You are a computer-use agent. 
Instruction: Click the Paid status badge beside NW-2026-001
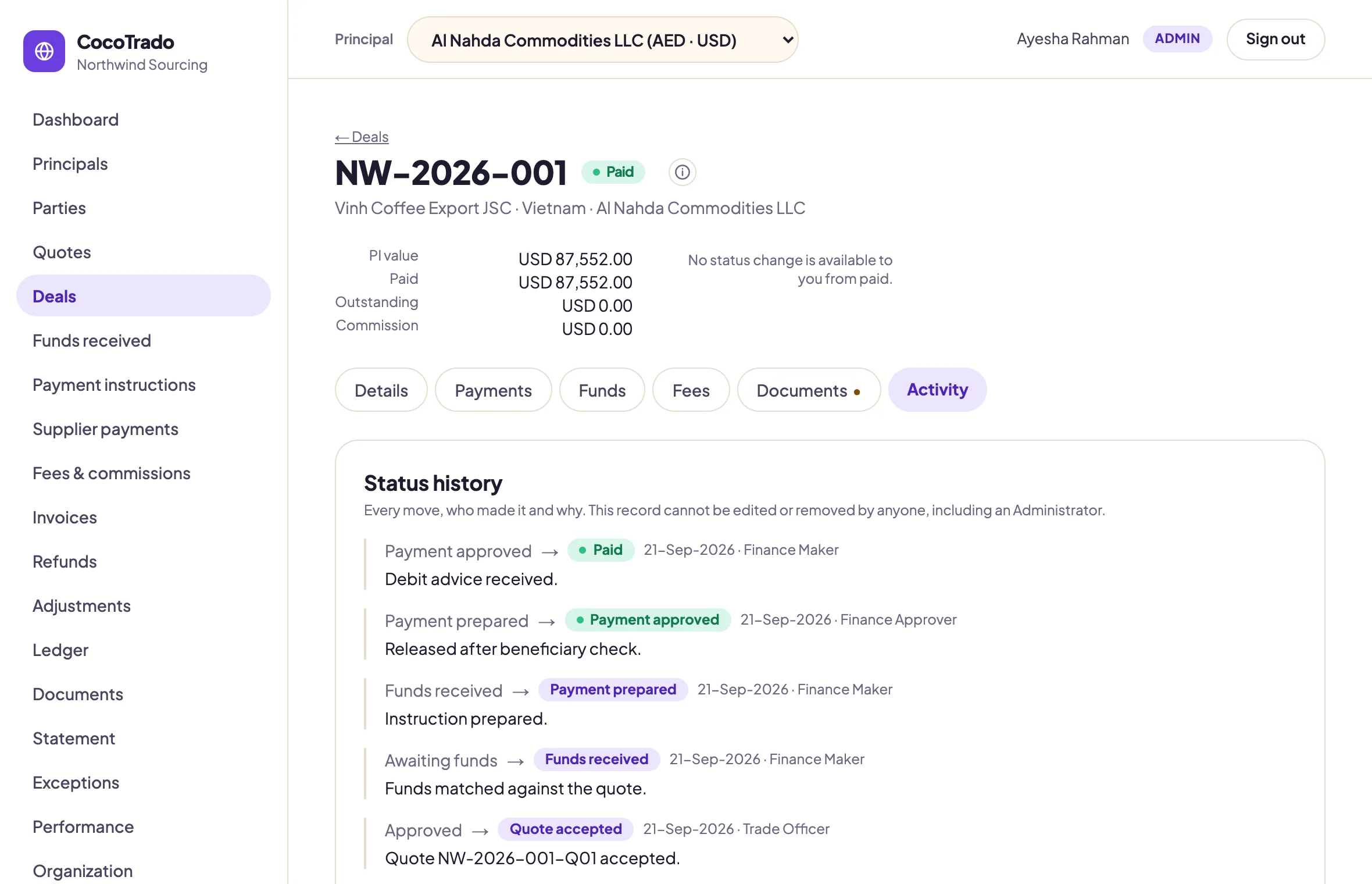[613, 172]
